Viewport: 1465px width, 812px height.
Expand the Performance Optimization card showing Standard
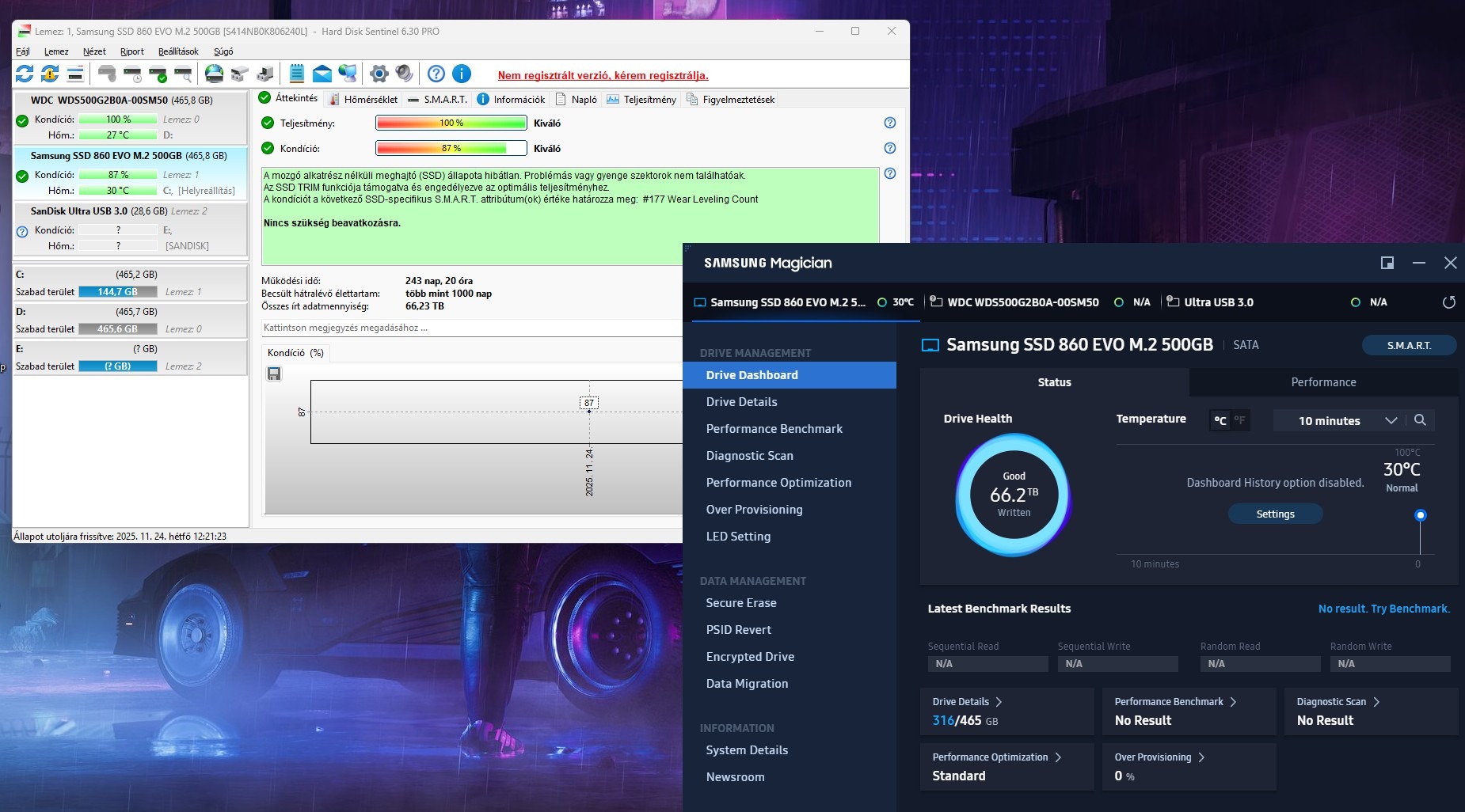pos(1006,767)
